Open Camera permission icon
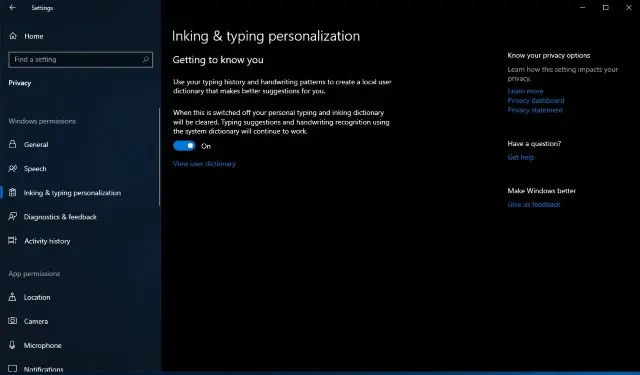 coord(13,321)
